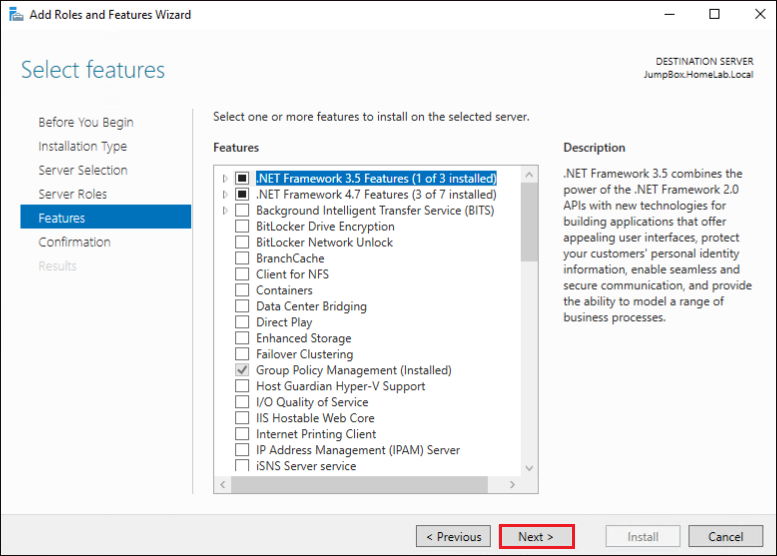The image size is (777, 556).
Task: Toggle .NET Framework 3.5 Features checkbox
Action: coord(242,178)
